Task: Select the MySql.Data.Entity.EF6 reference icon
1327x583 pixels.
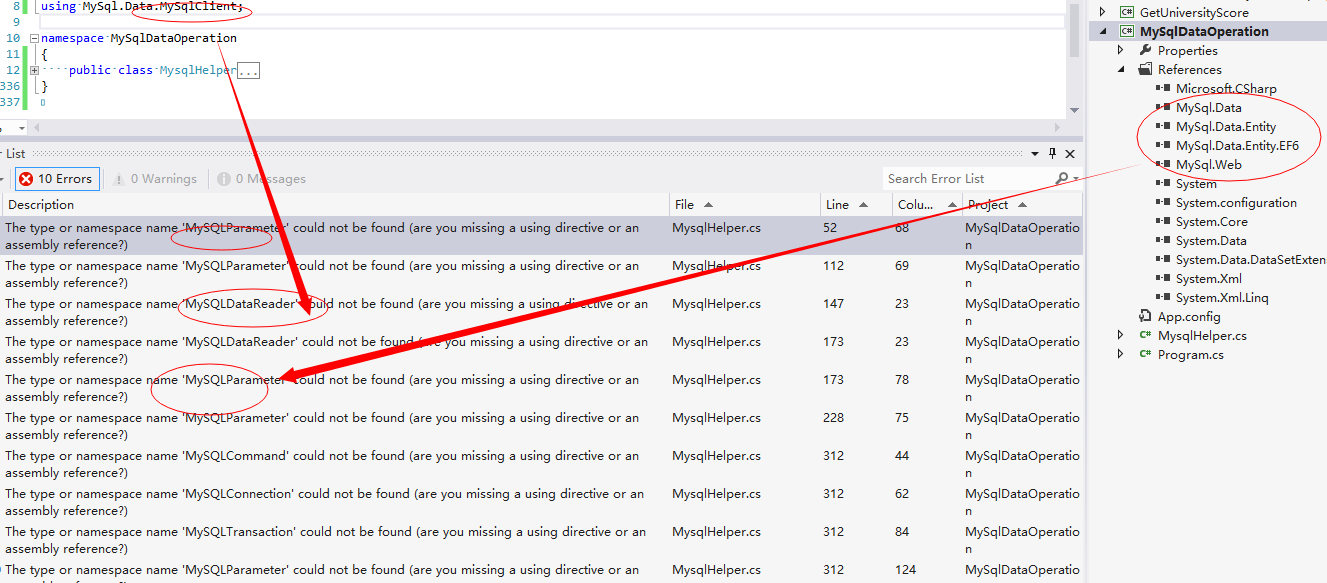Action: (1163, 145)
